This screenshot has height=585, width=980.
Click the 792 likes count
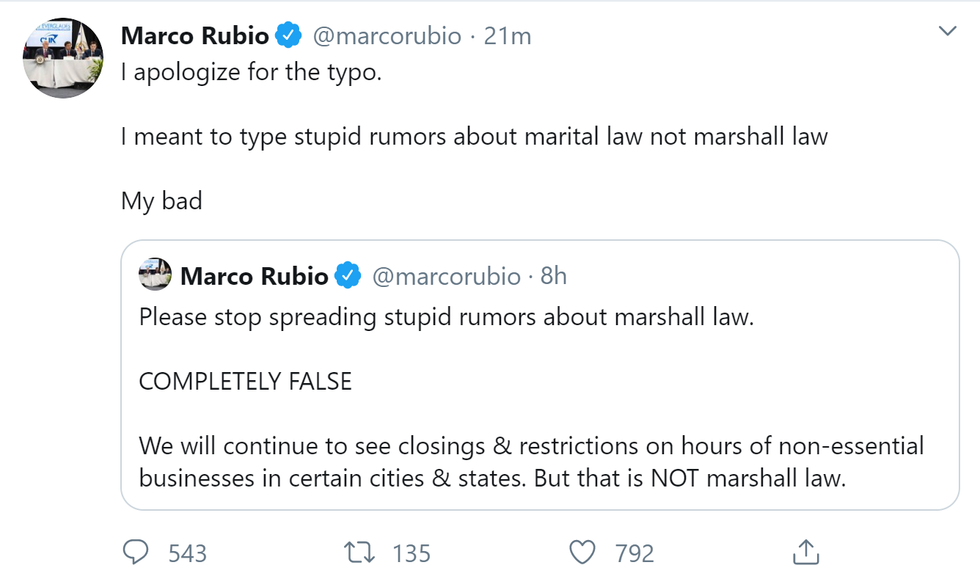635,553
